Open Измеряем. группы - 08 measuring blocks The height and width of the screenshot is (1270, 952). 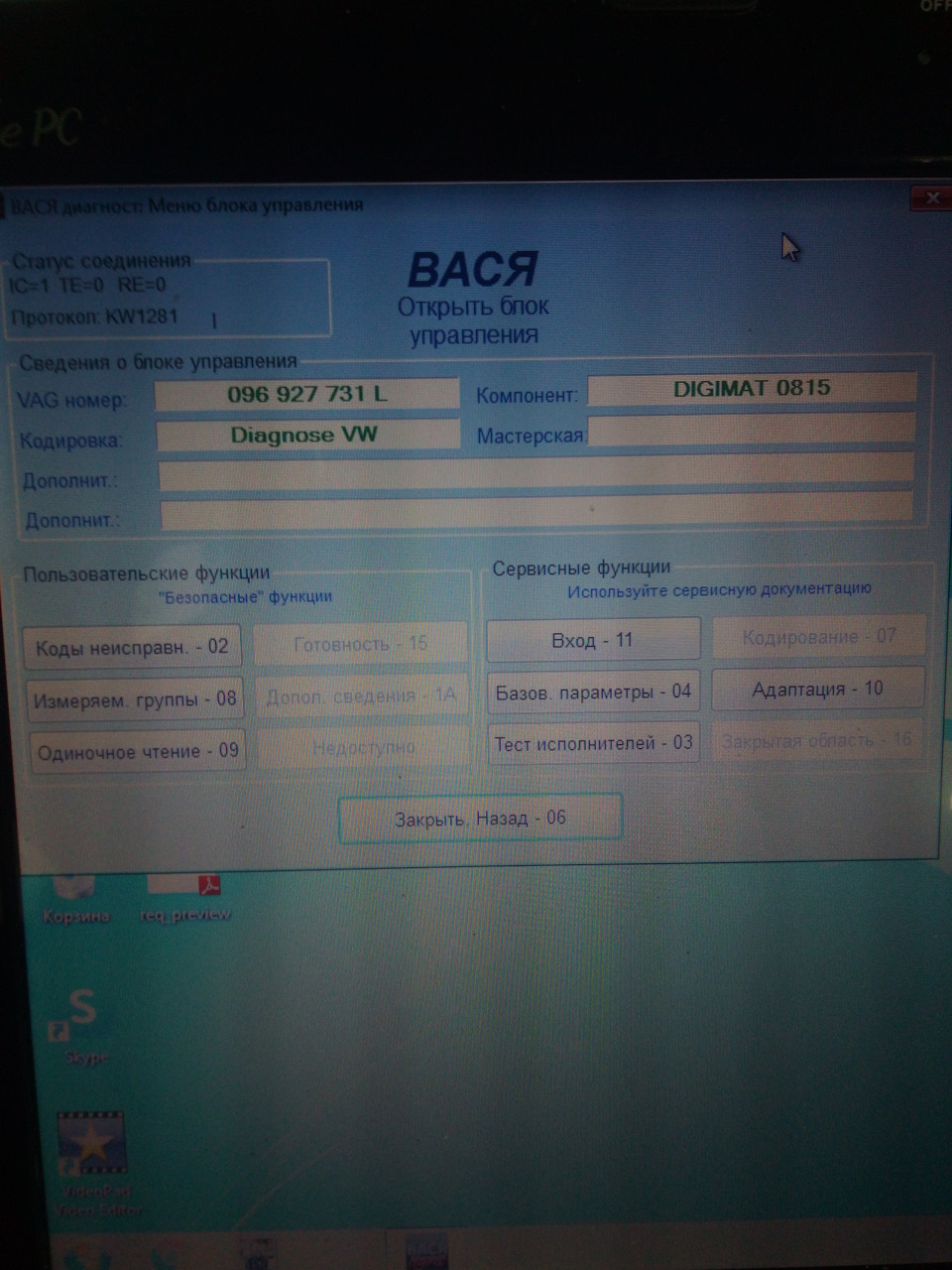[x=135, y=699]
